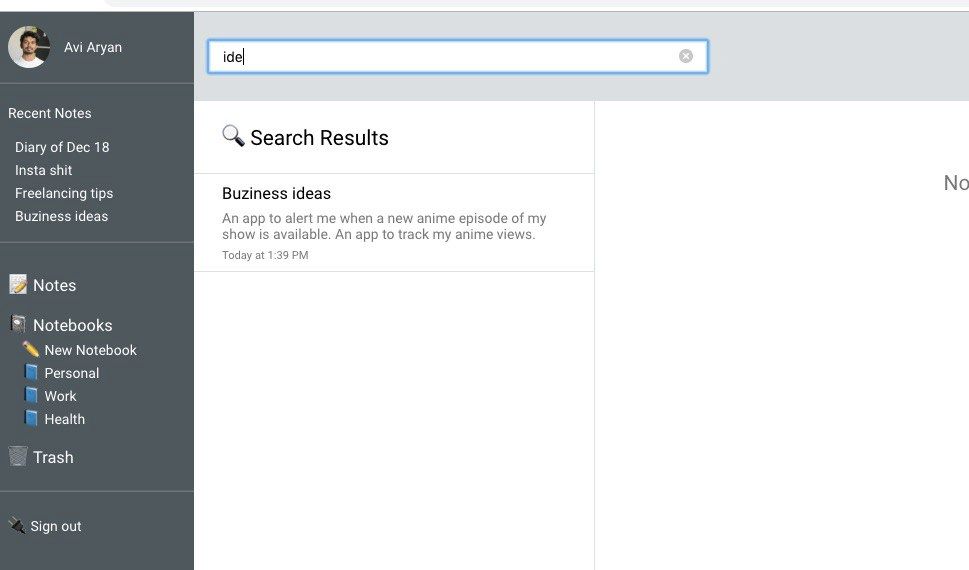Image resolution: width=969 pixels, height=570 pixels.
Task: Open the Freelancing tips recent note
Action: point(64,193)
